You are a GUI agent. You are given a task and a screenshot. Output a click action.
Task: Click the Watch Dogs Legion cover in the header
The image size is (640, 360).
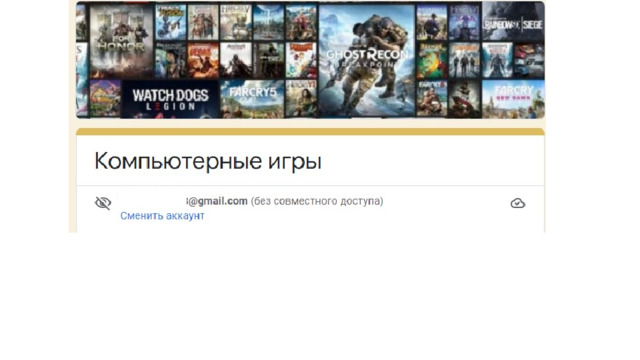click(170, 99)
